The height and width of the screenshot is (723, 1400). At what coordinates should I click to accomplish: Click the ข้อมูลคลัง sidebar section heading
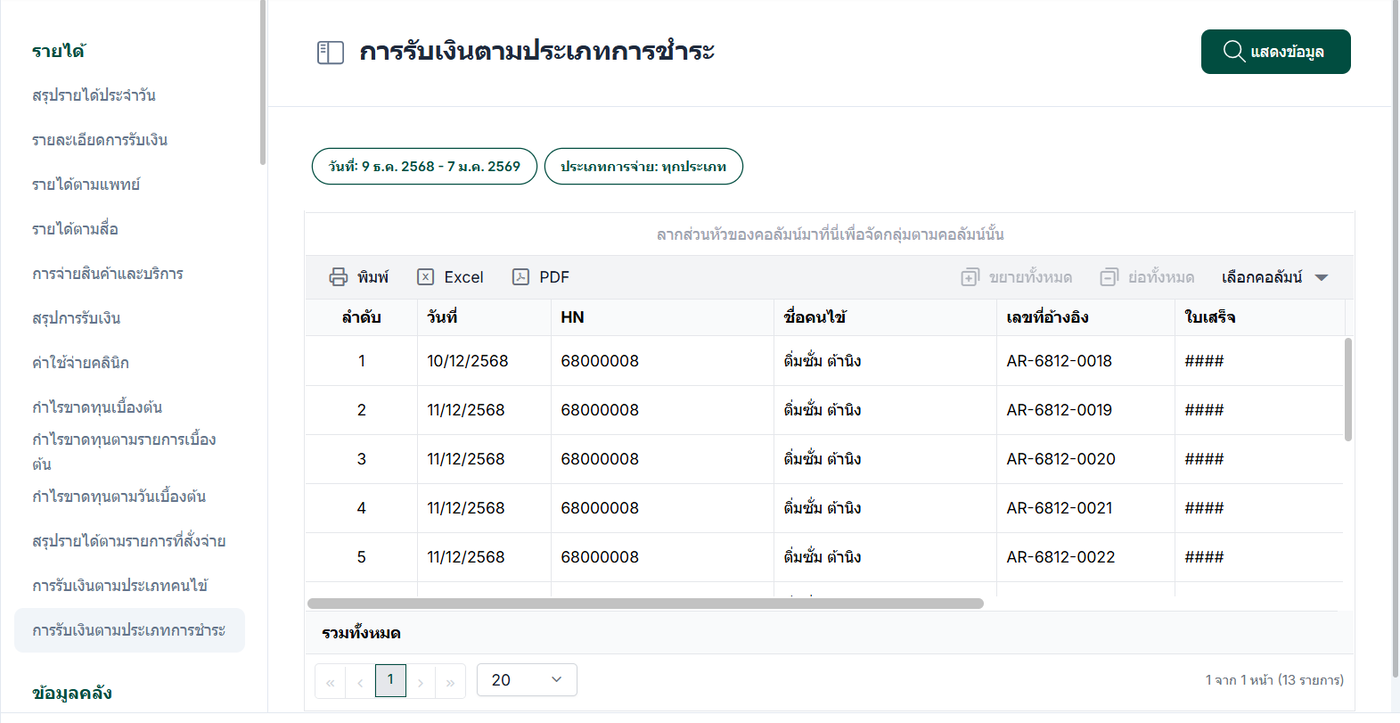pyautogui.click(x=72, y=692)
